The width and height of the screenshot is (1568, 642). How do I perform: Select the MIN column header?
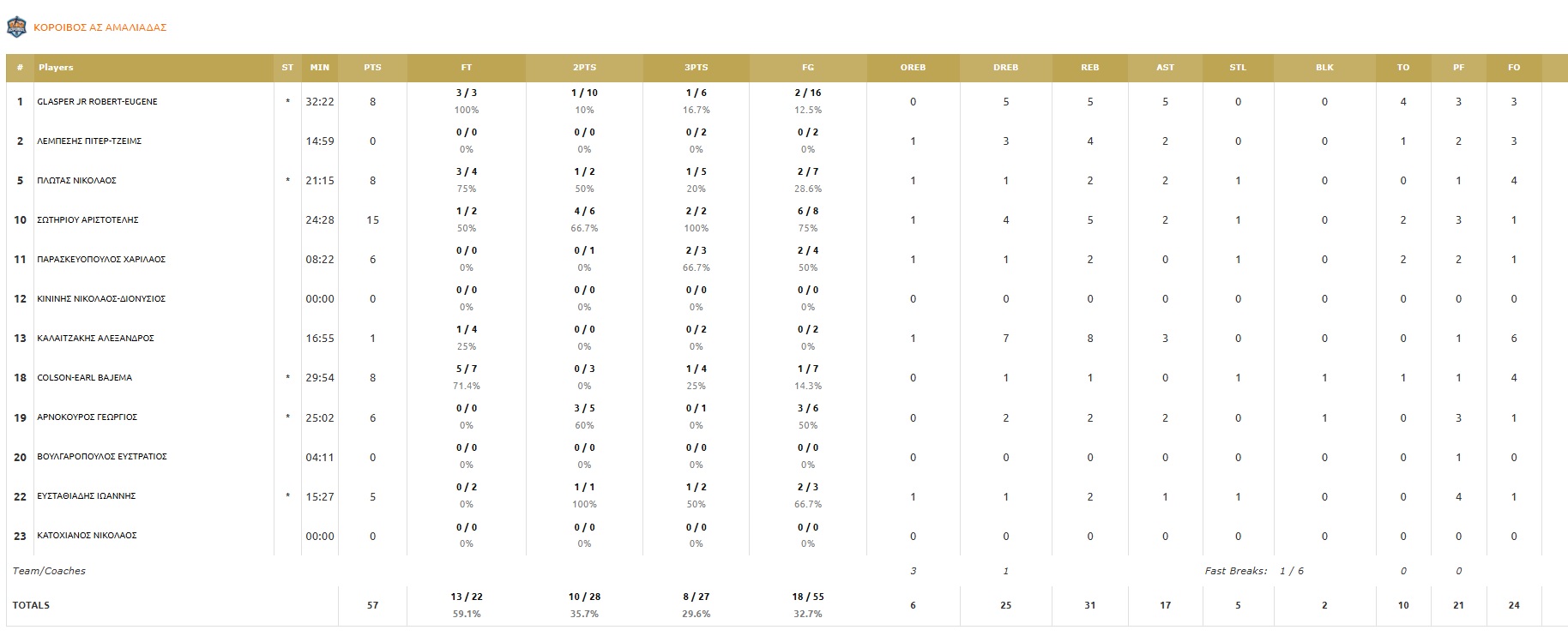pyautogui.click(x=319, y=68)
